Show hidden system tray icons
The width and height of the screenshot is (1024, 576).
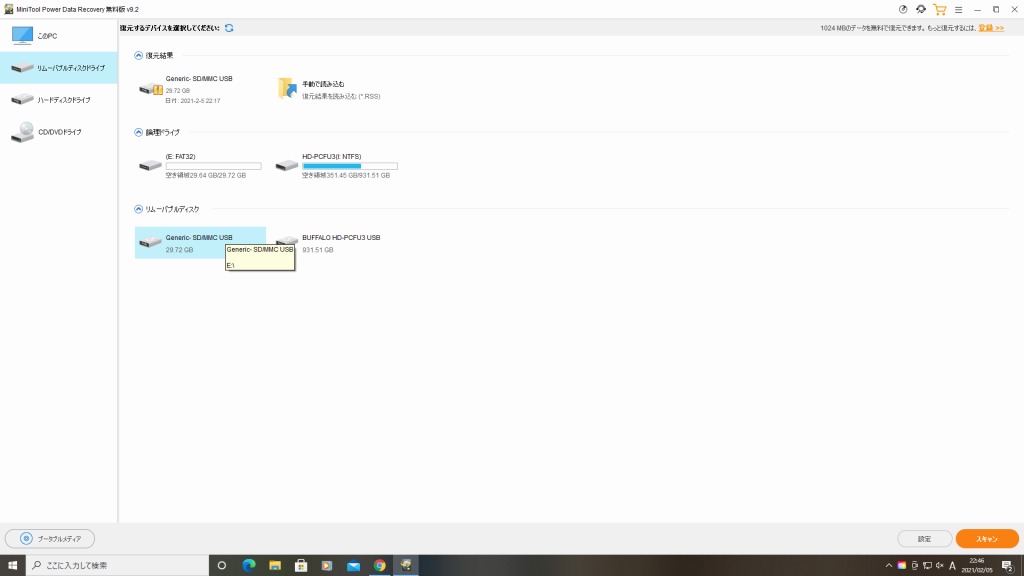(x=889, y=566)
